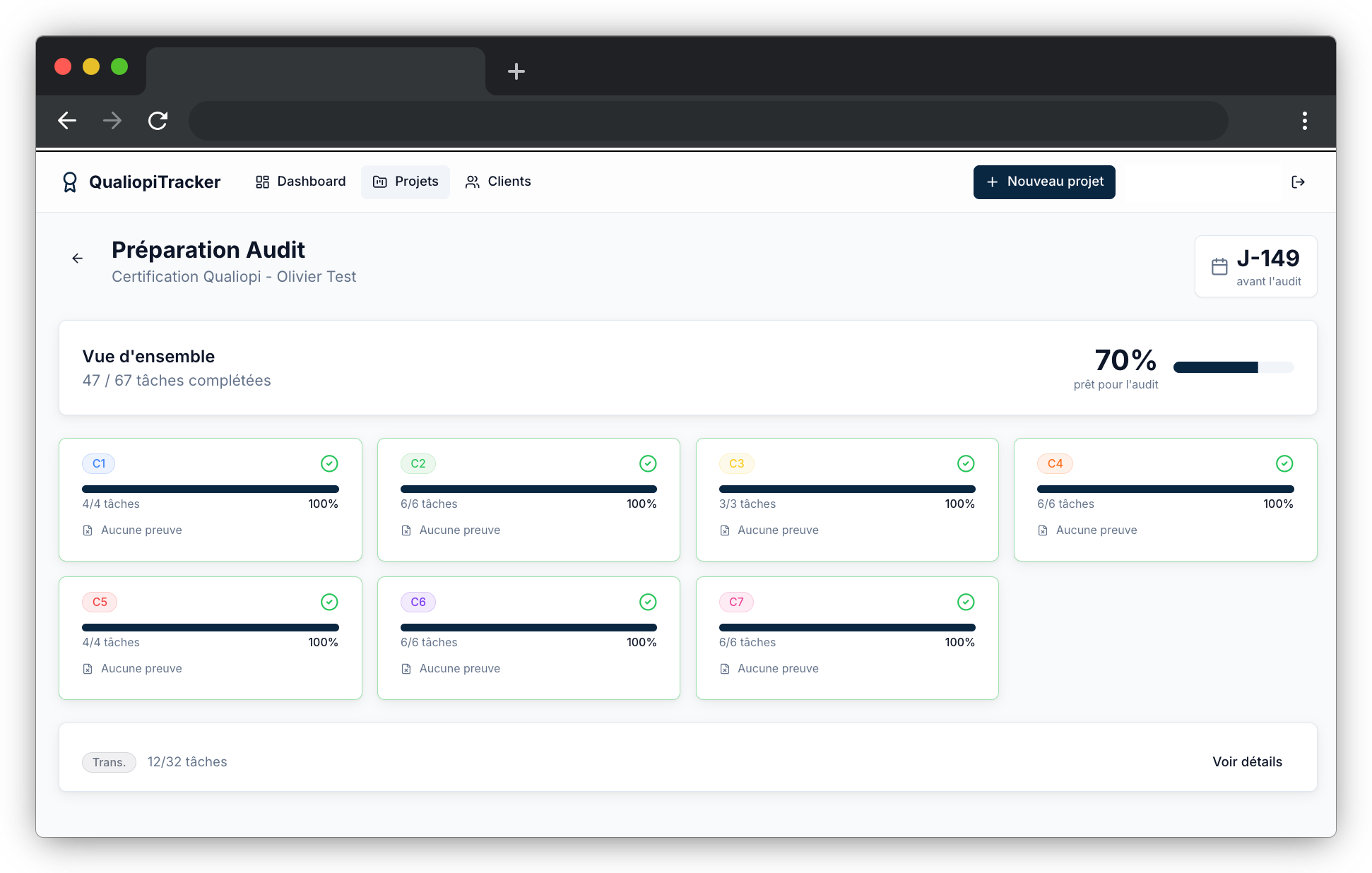The image size is (1372, 873).
Task: Click the green checkmark on card C1
Action: 330,463
